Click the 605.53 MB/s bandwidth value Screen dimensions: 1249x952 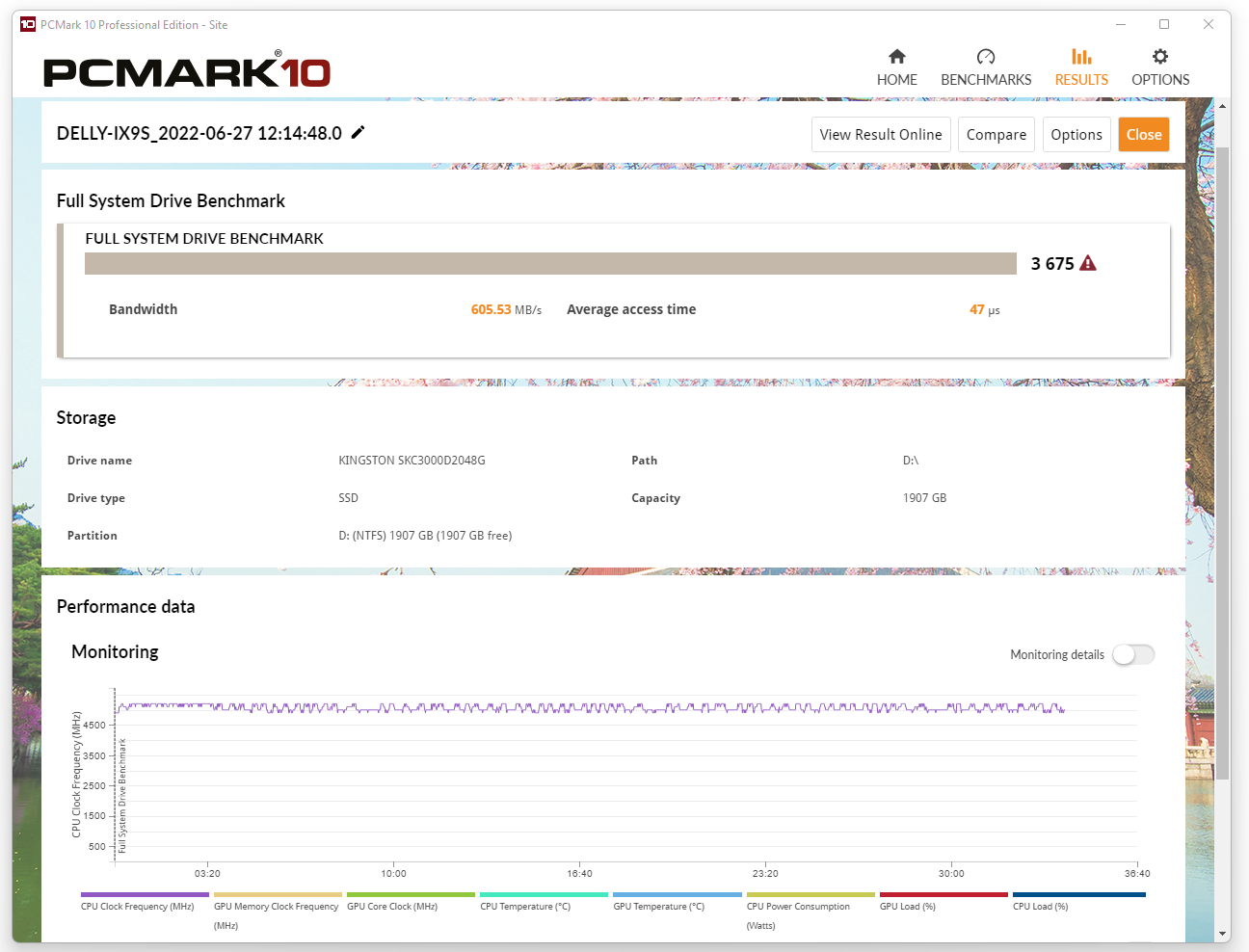click(506, 309)
